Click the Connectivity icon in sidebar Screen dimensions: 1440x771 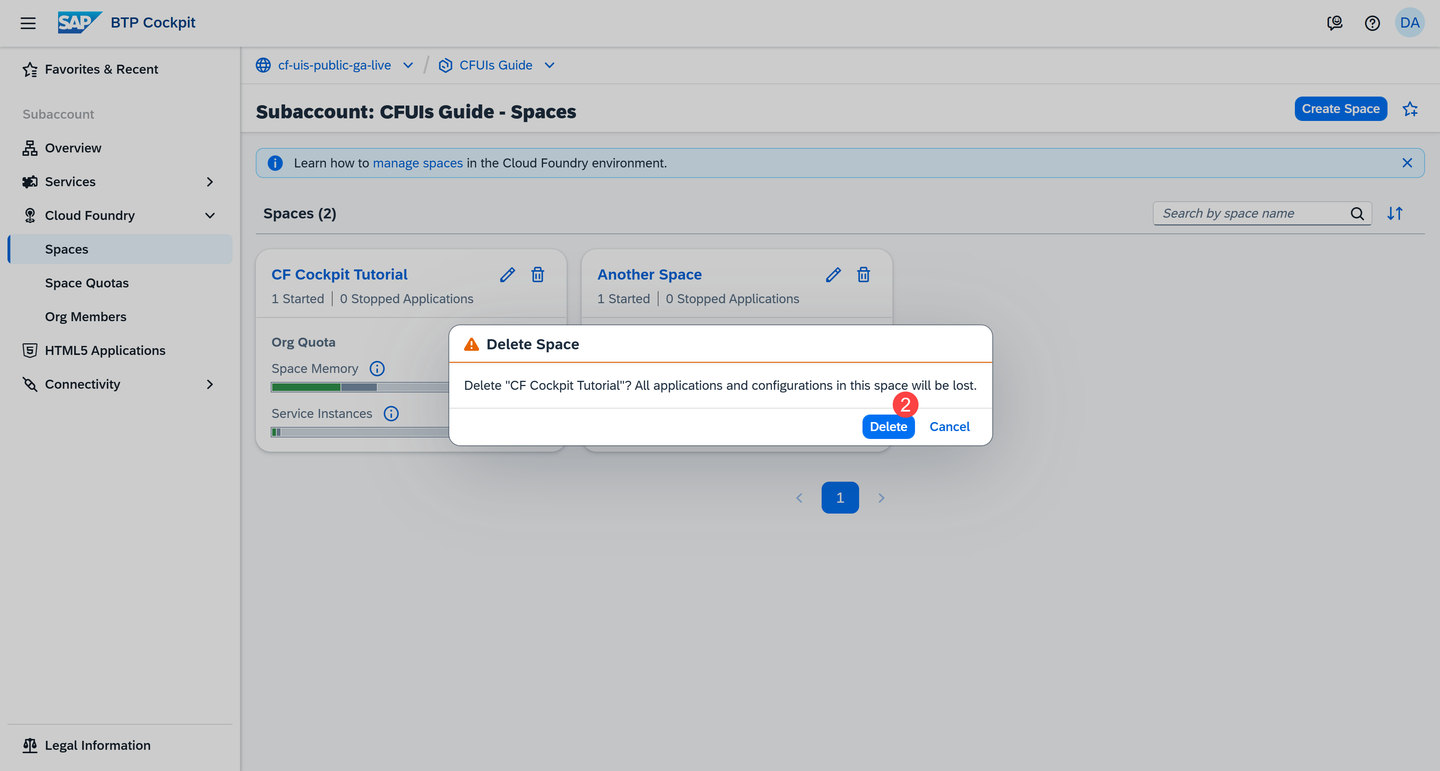click(30, 385)
